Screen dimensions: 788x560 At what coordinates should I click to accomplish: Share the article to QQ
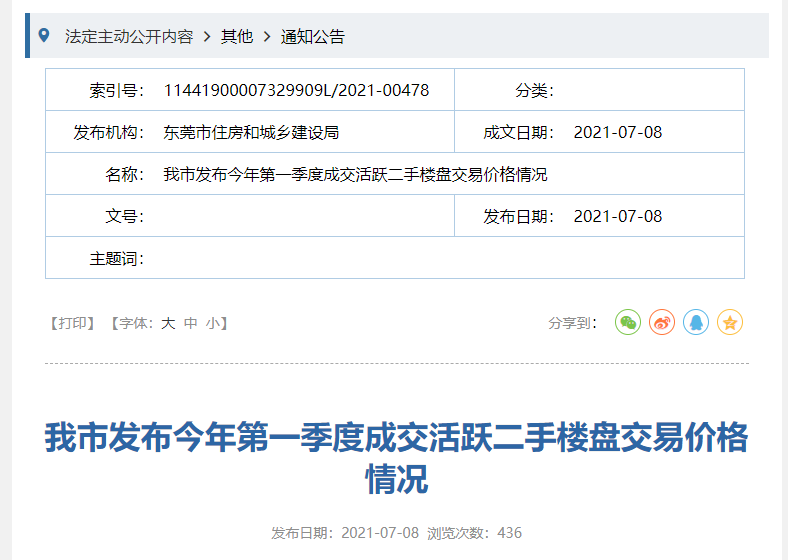[696, 322]
